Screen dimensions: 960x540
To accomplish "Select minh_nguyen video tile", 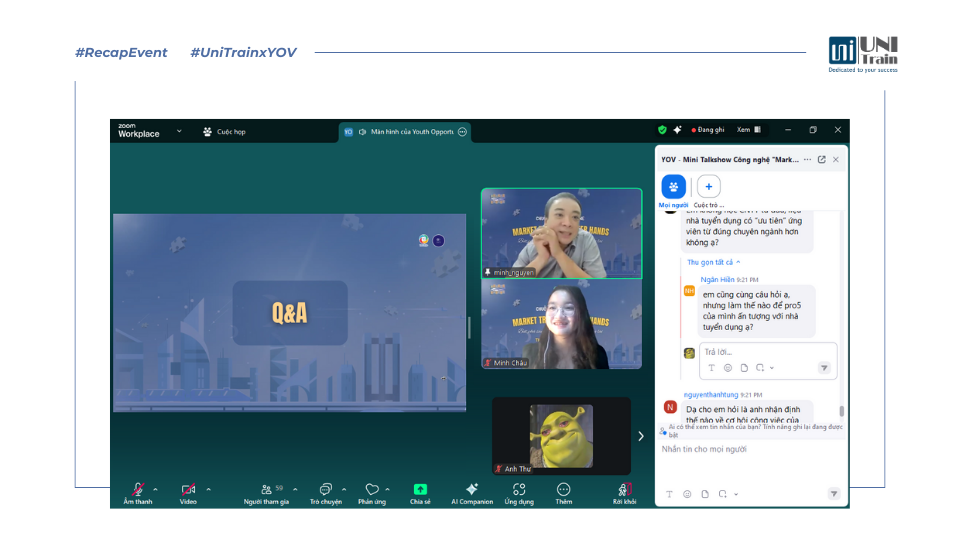I will [561, 233].
